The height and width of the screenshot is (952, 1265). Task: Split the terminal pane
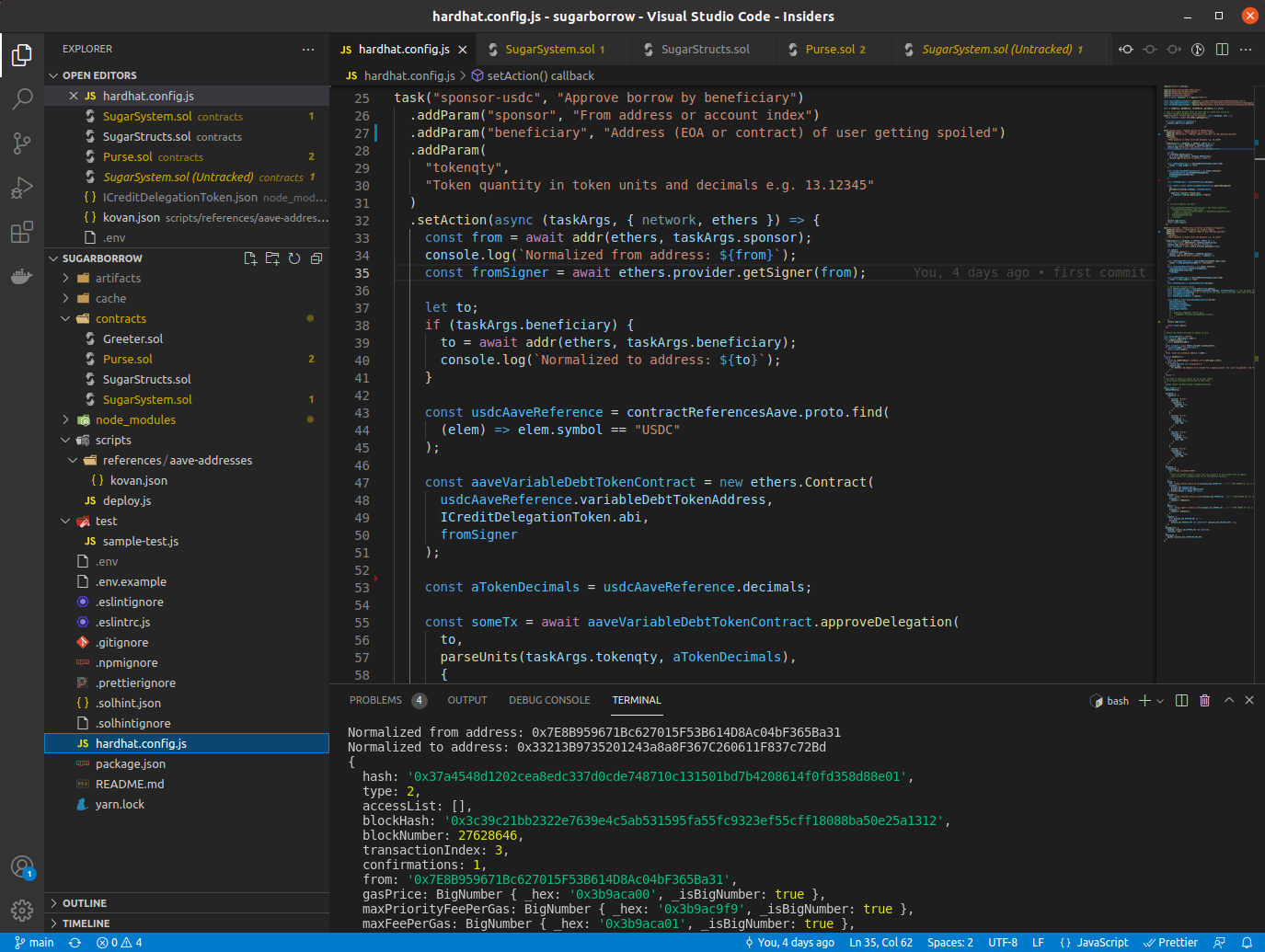[1181, 701]
